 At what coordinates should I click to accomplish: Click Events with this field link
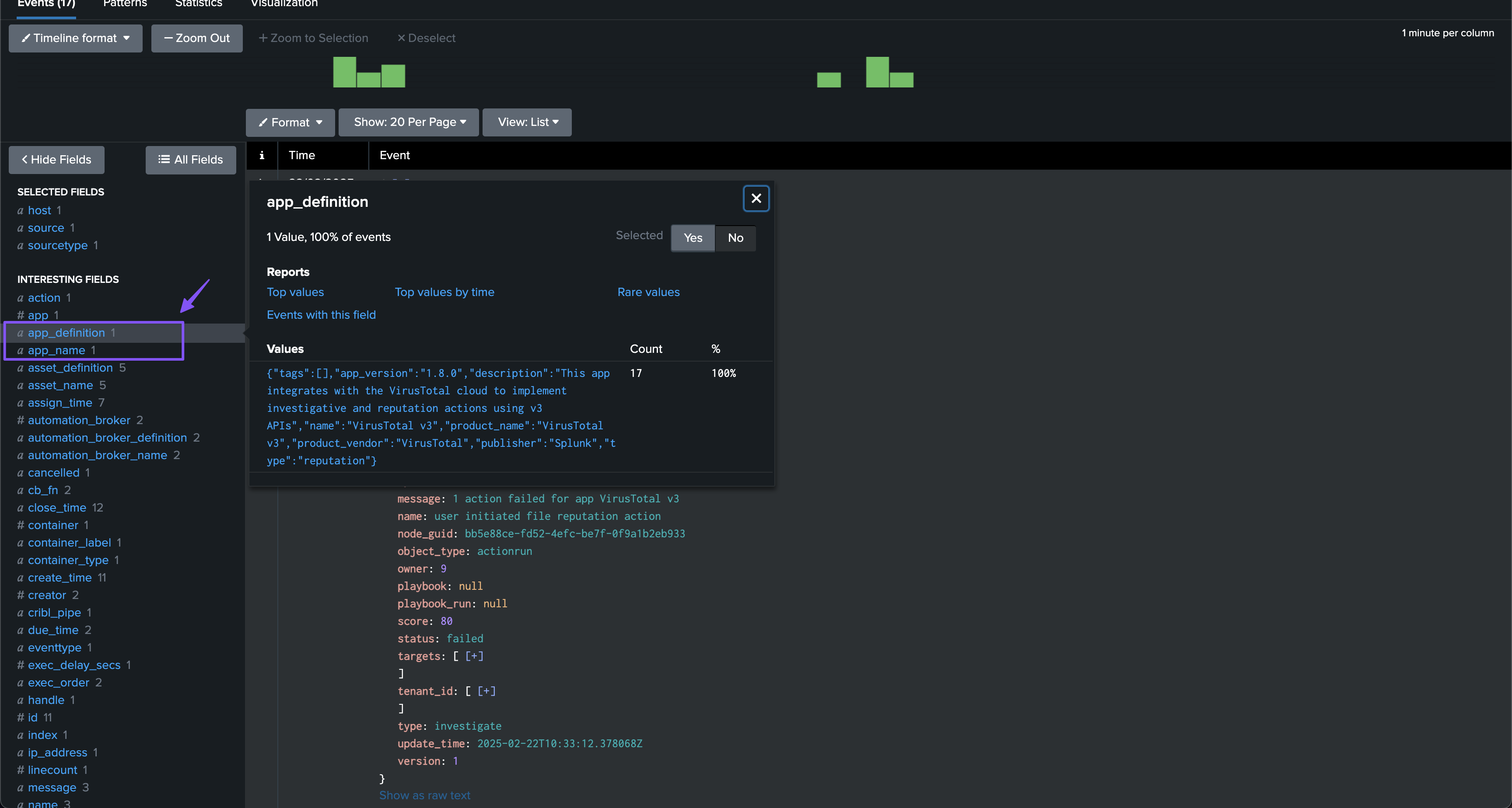point(321,315)
